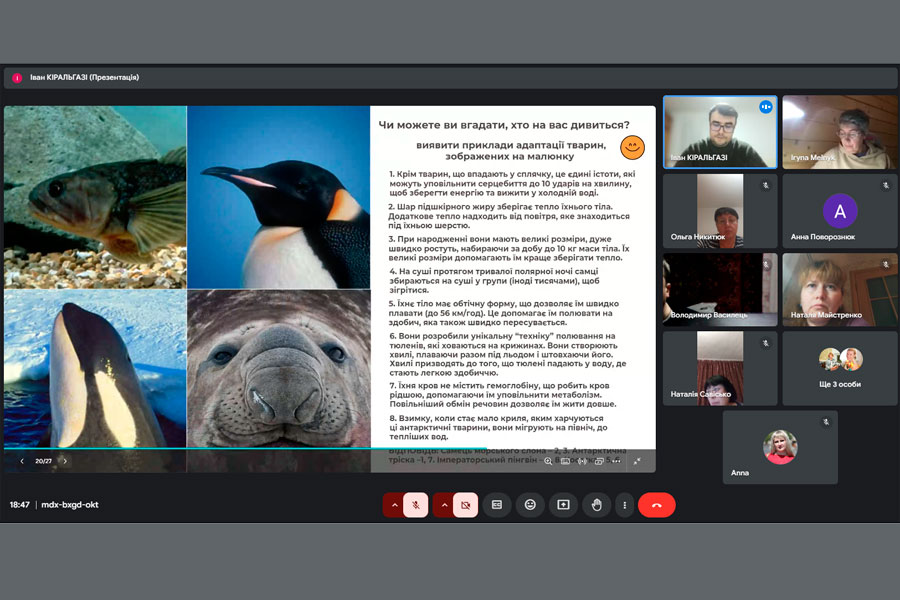
Task: Raise your hand in the meeting
Action: [597, 505]
